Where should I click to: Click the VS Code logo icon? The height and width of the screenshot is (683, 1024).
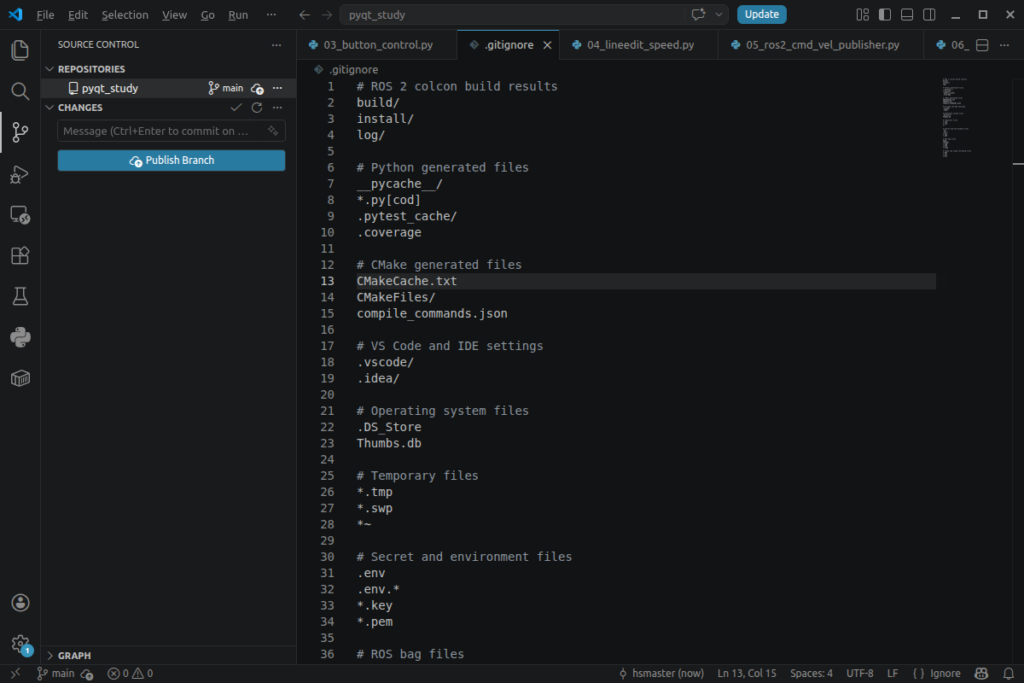point(15,14)
